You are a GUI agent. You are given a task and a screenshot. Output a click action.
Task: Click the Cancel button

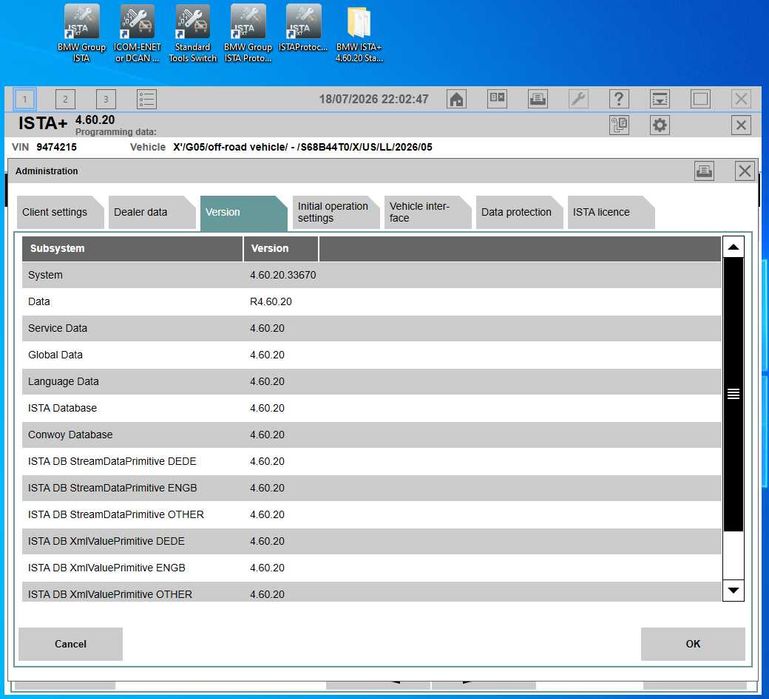(71, 644)
